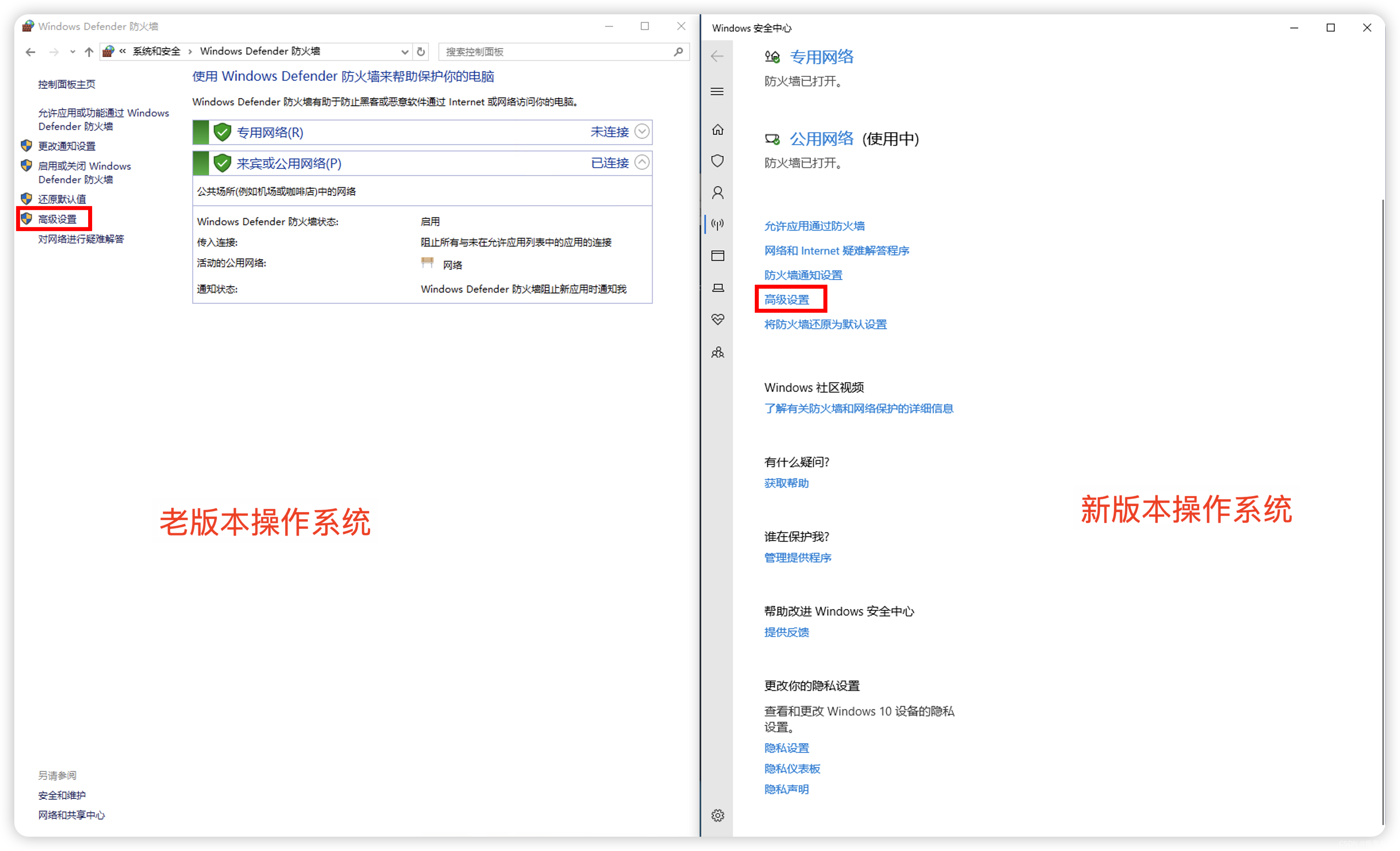The image size is (1400, 851).
Task: Open recent locations dropdown arrow
Action: (72, 52)
